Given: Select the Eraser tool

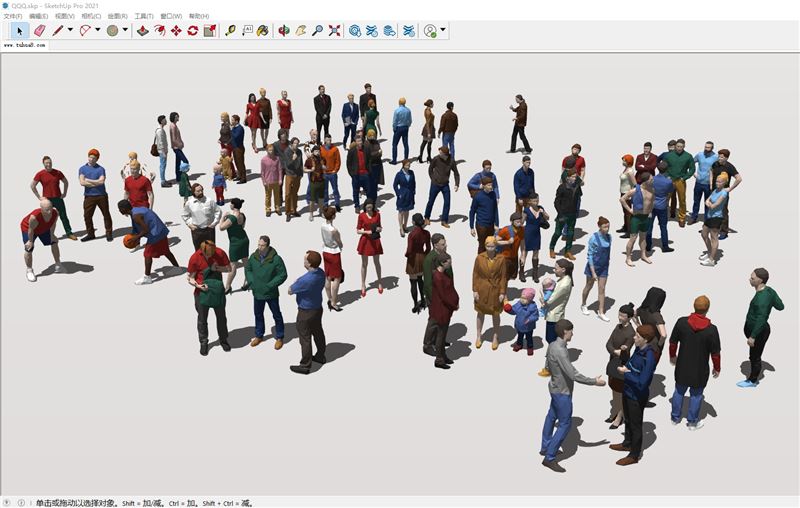Looking at the screenshot, I should [39, 31].
